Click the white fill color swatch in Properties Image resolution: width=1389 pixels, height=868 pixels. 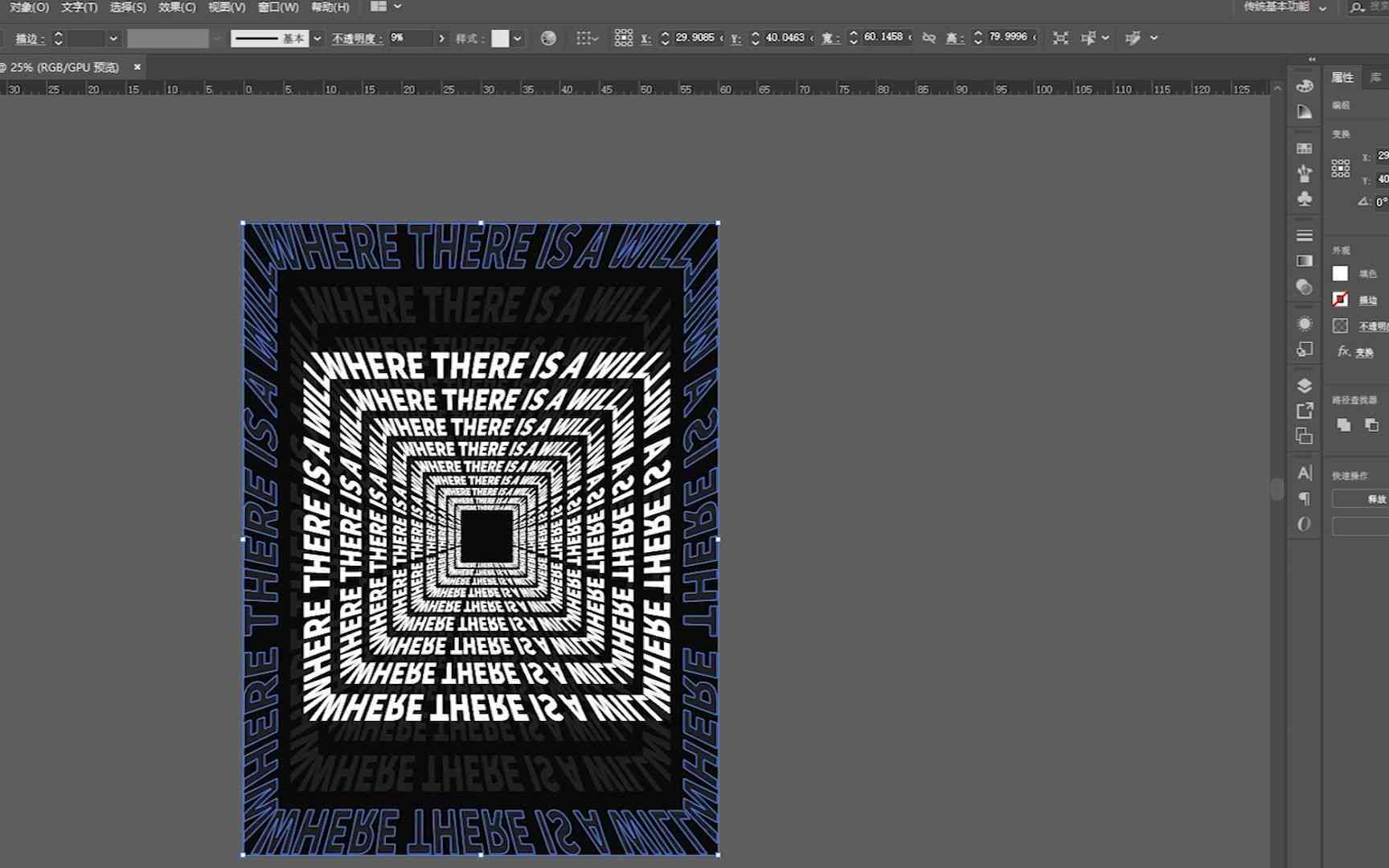point(1340,274)
